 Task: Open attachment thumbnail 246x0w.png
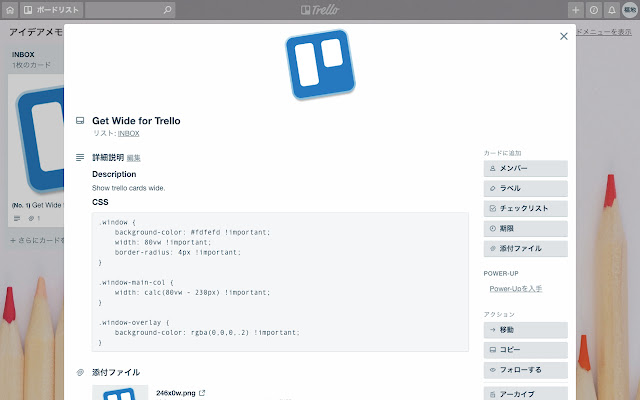pyautogui.click(x=120, y=393)
